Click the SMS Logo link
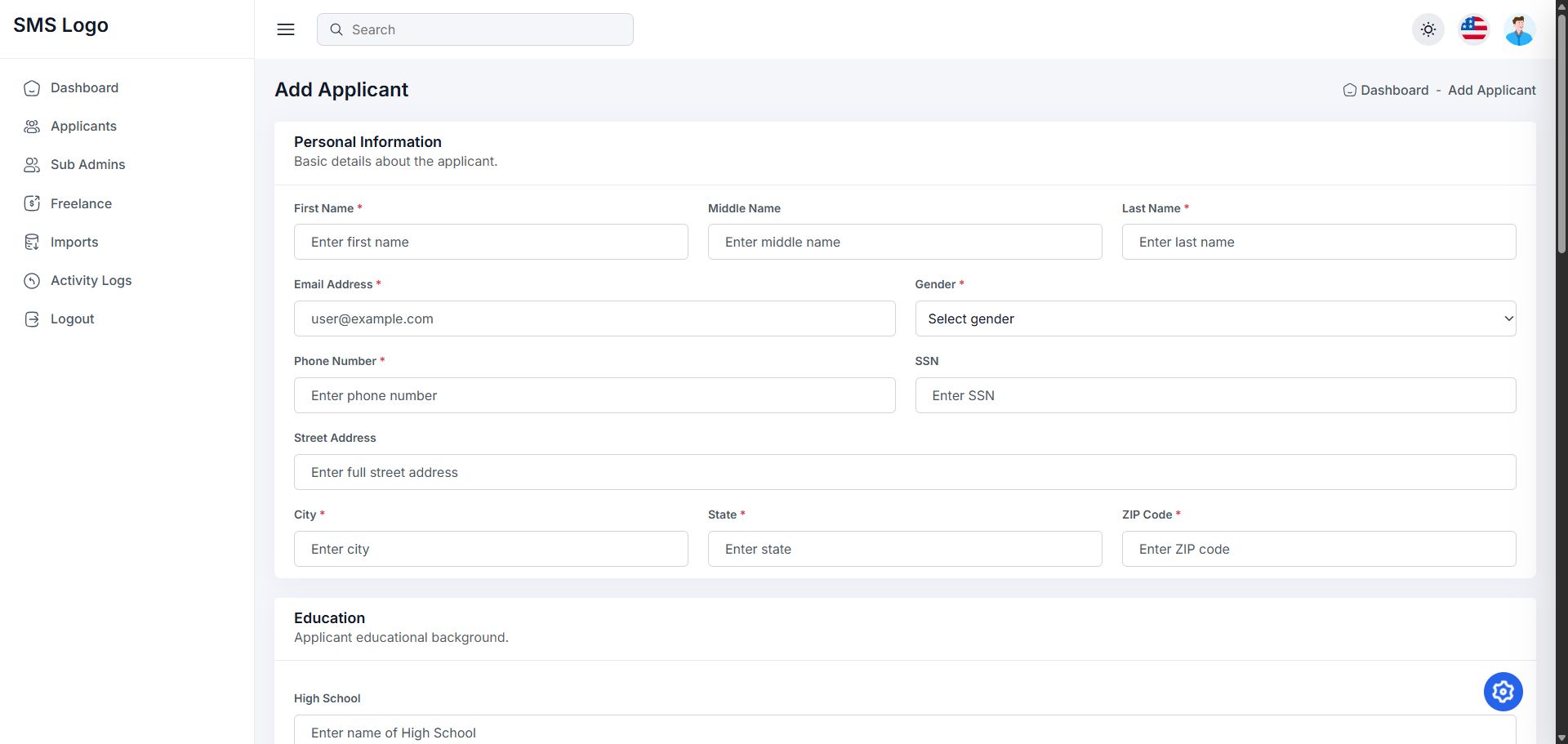 point(60,25)
